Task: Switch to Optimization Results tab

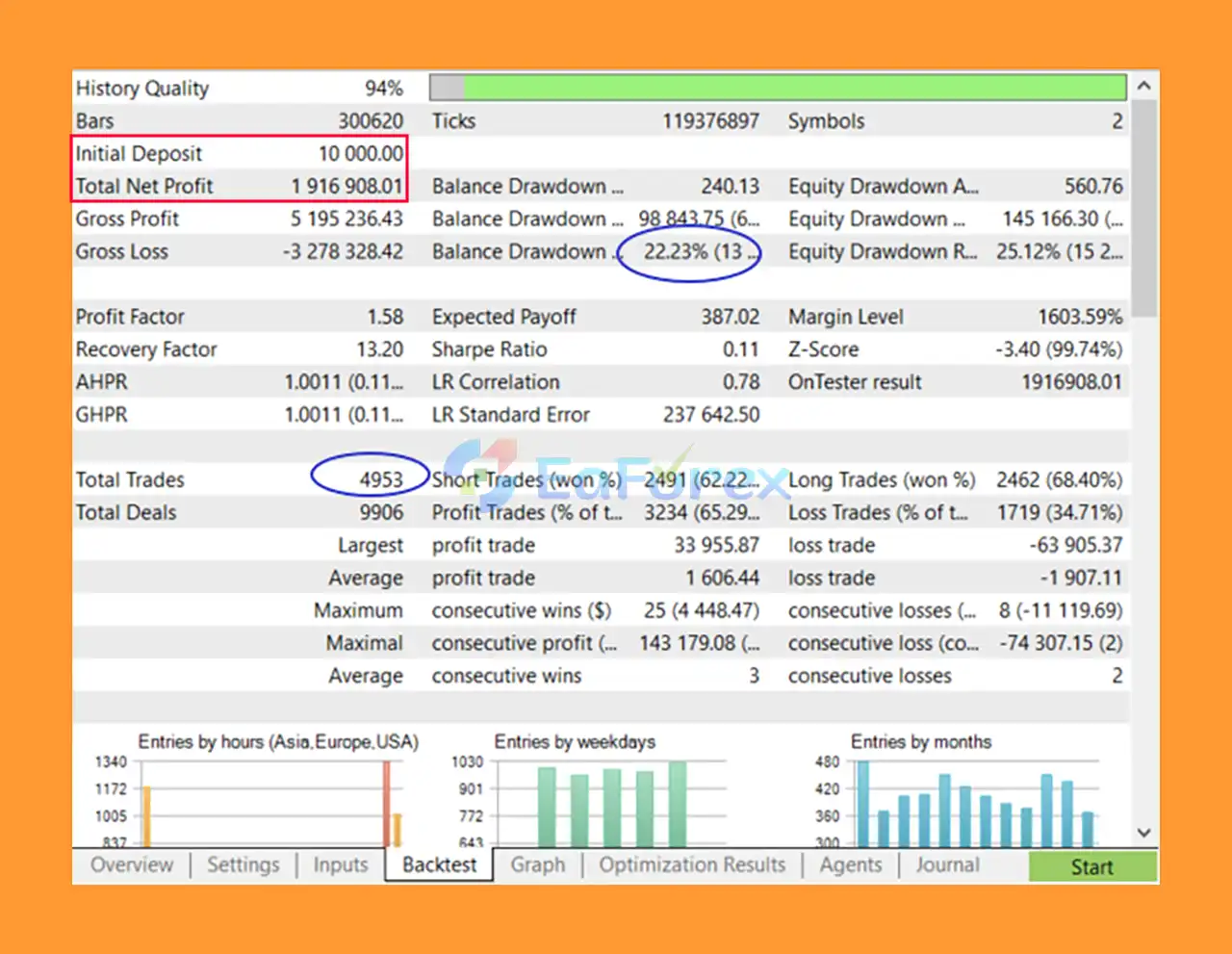Action: click(692, 864)
